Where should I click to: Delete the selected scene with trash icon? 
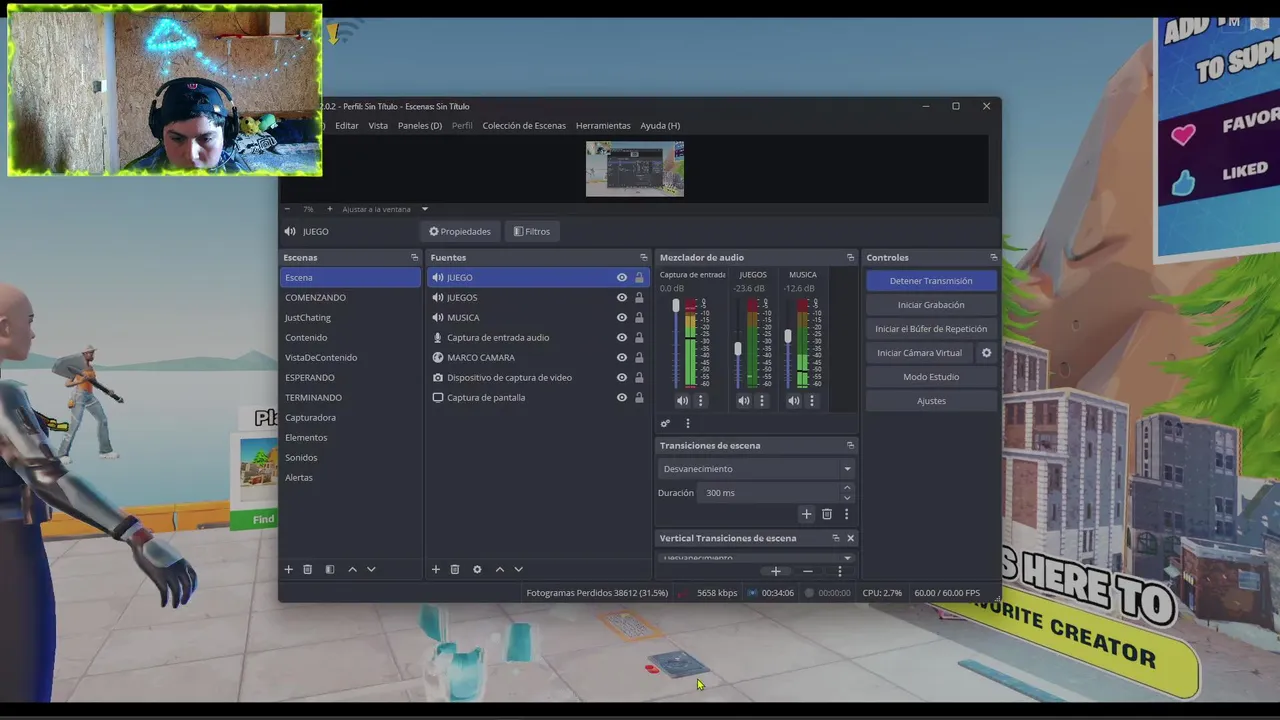[308, 569]
